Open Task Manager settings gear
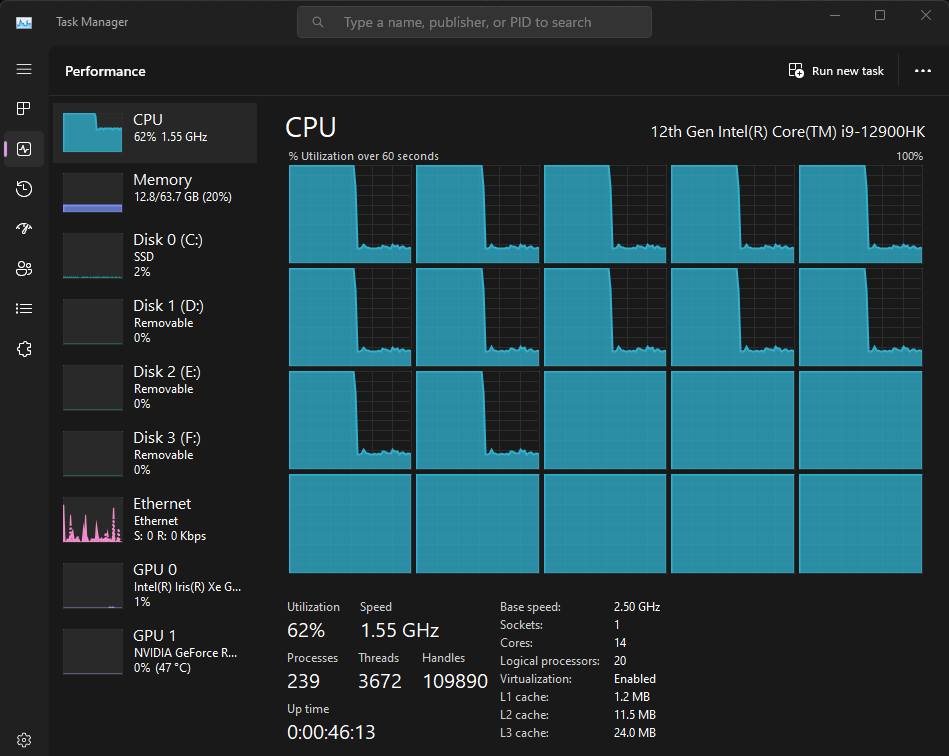949x756 pixels. click(23, 739)
